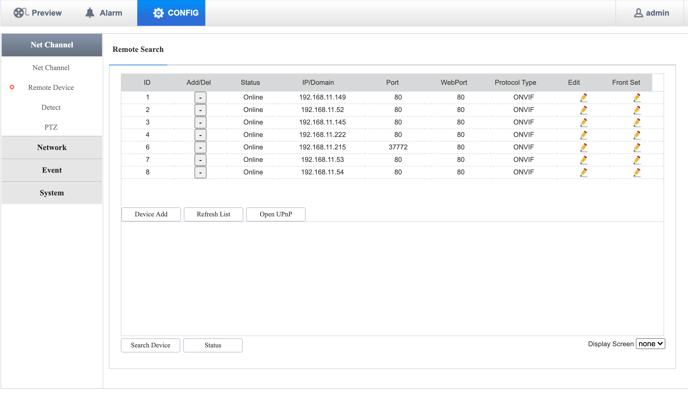Click Refresh List
The width and height of the screenshot is (688, 397).
pos(213,214)
